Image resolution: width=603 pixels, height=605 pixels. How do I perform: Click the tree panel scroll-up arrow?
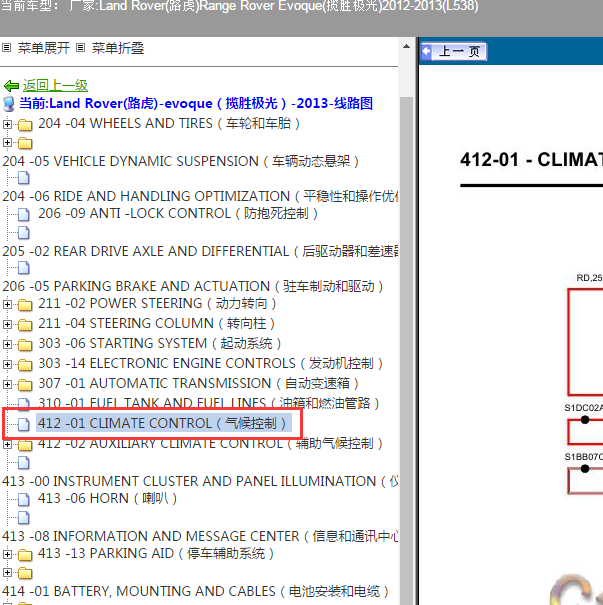pyautogui.click(x=406, y=47)
